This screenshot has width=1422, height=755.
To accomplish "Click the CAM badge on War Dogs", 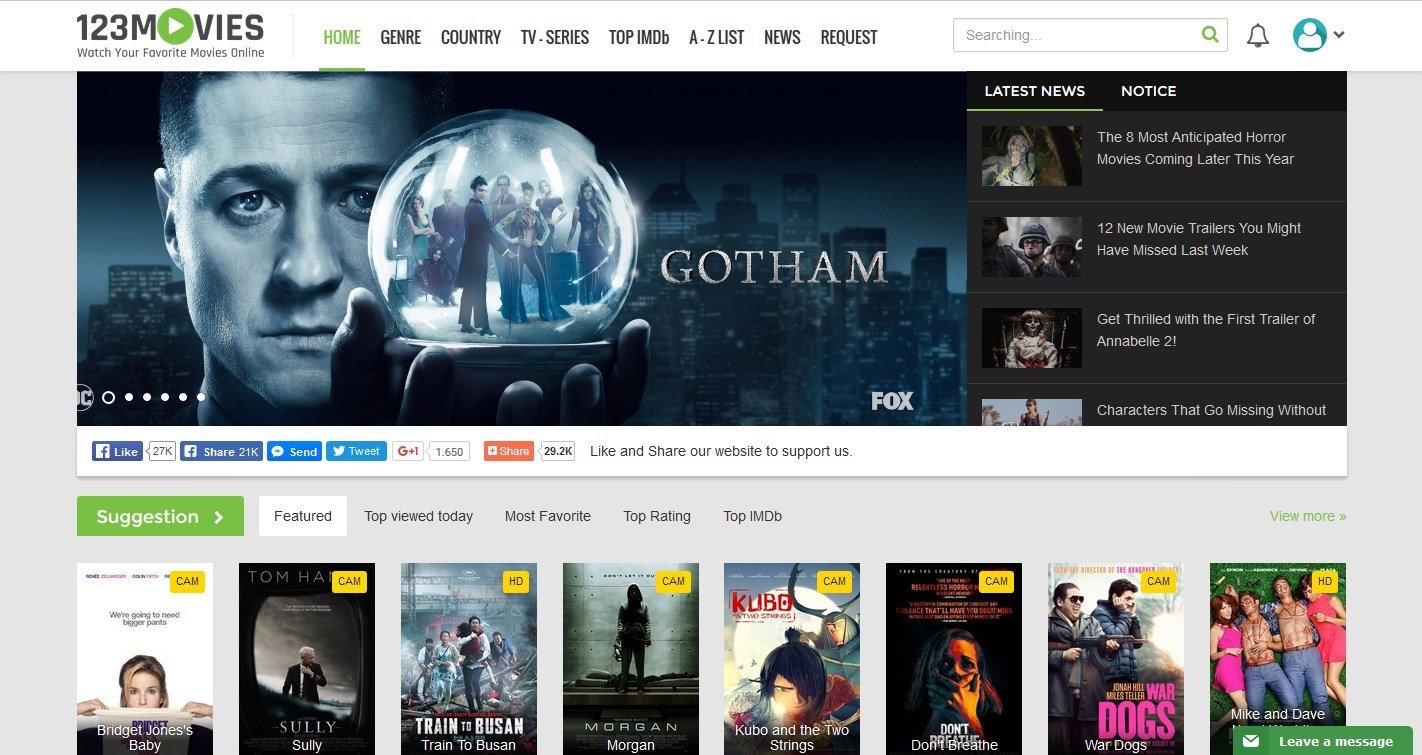I will pos(1158,581).
